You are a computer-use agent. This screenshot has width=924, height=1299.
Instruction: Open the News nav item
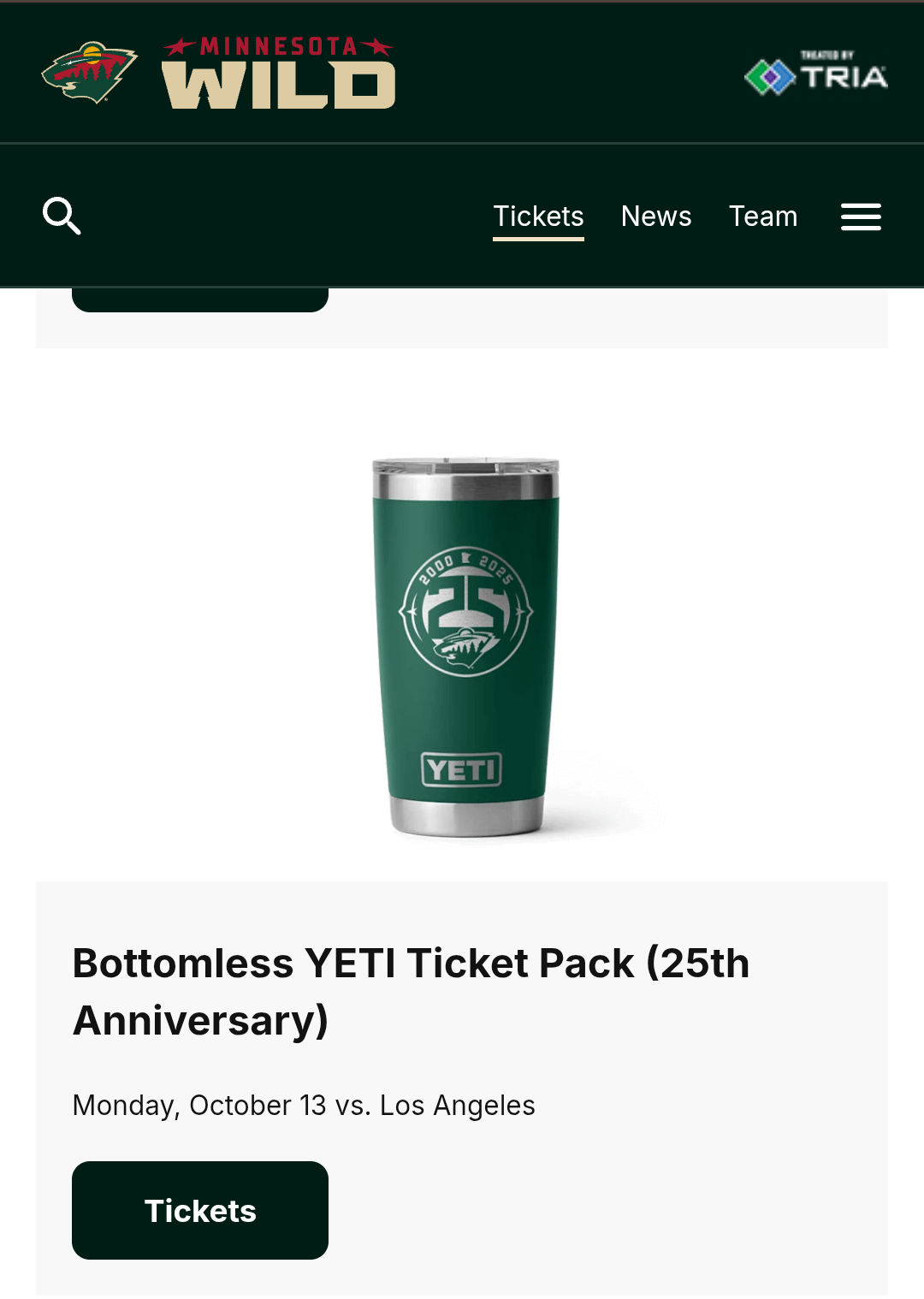tap(656, 216)
